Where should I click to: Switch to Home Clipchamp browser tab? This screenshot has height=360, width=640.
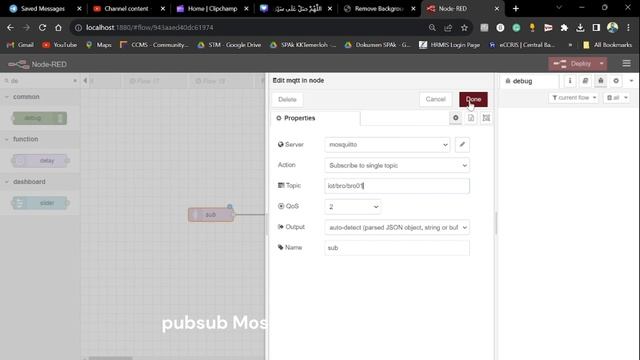pos(212,9)
